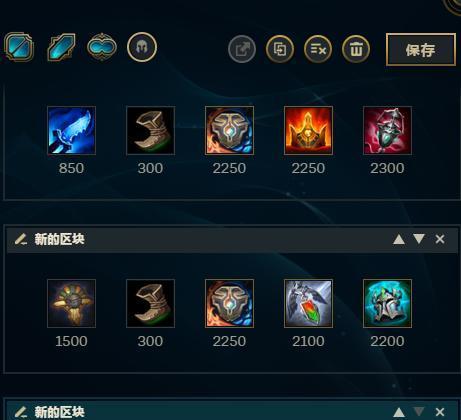Move first 新的区块 block up
Viewport: 461px width, 420px height.
[399, 239]
